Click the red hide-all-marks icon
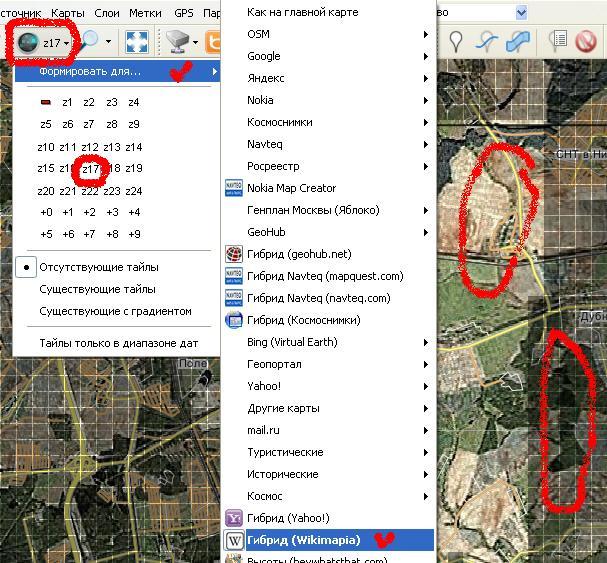Image resolution: width=607 pixels, height=563 pixels. pos(586,41)
